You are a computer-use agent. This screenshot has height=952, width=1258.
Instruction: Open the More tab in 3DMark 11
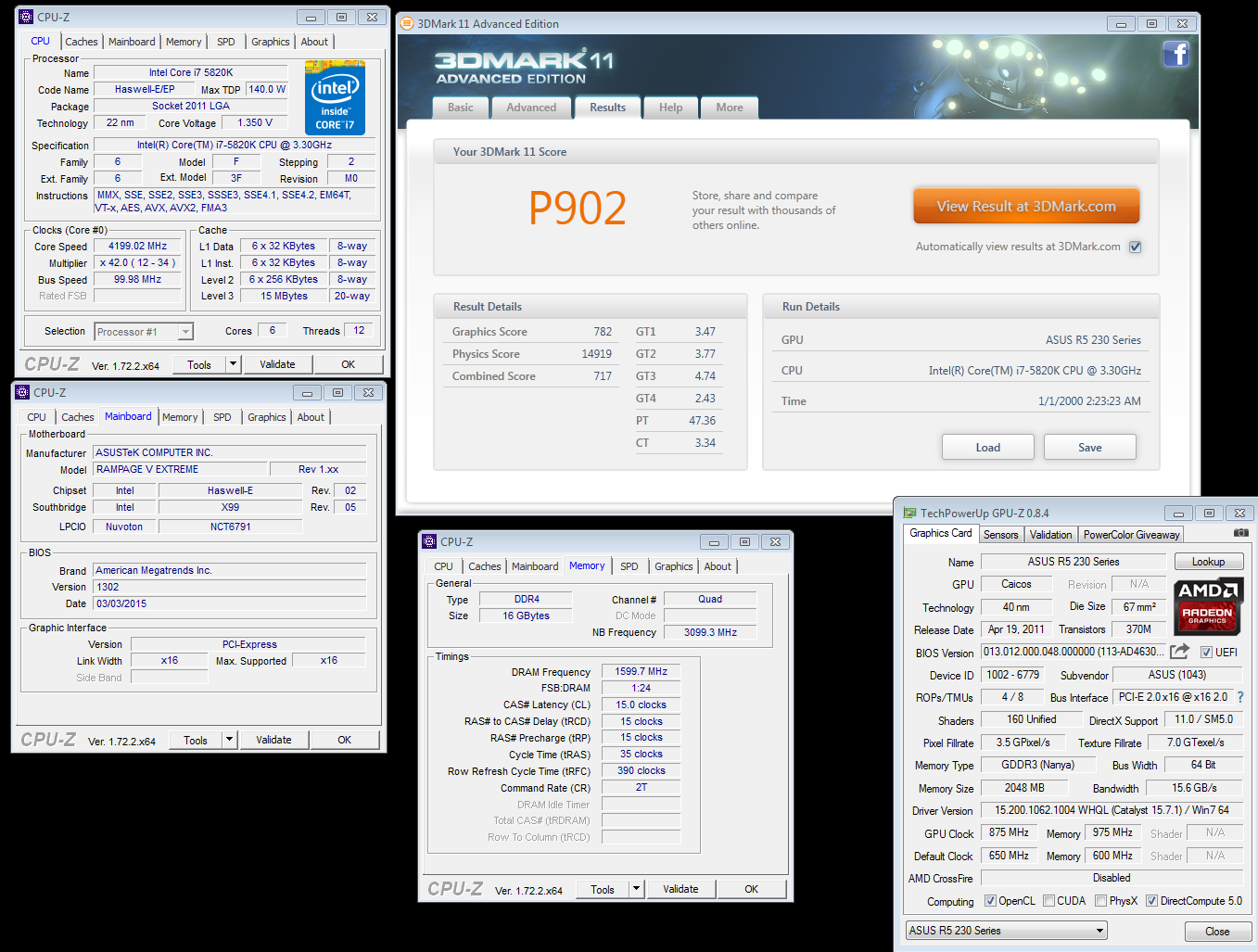730,108
